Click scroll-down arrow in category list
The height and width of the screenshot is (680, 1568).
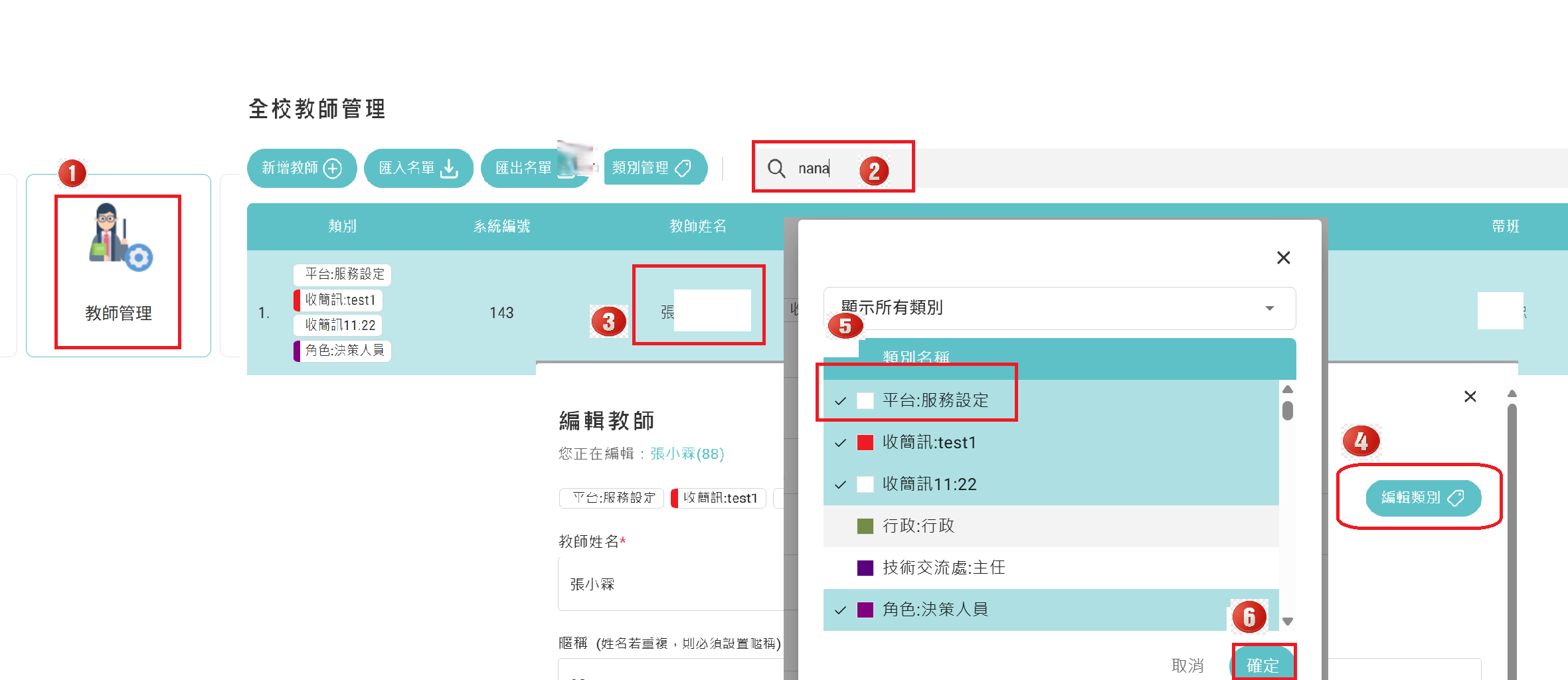coord(1287,622)
